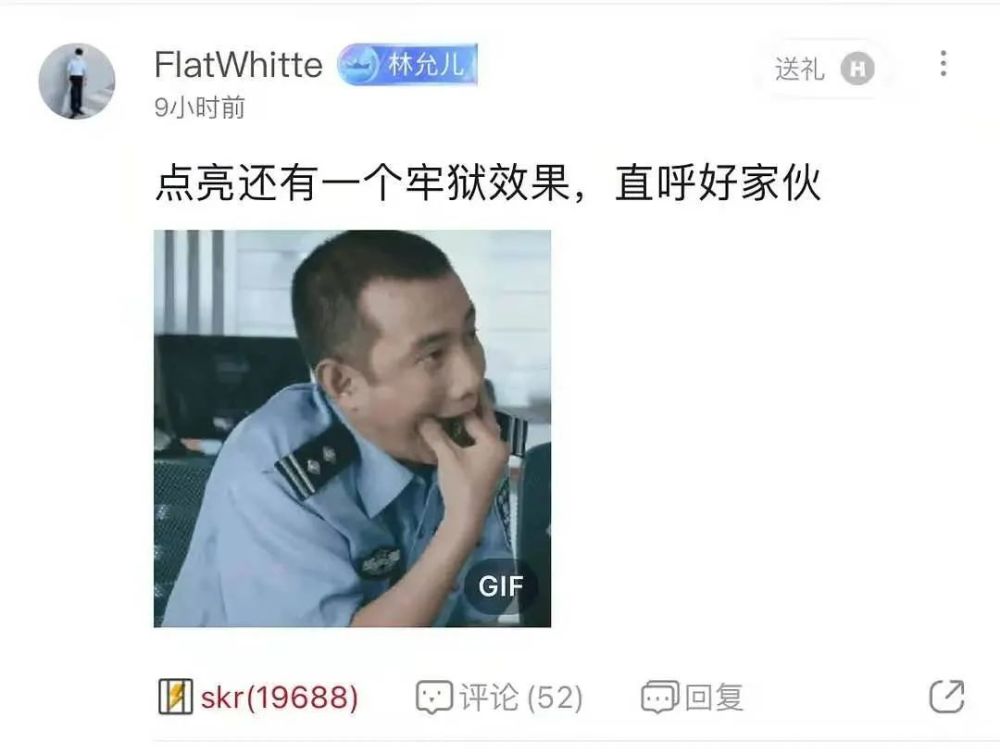Select 回复 to reply
The image size is (1000, 755).
(714, 698)
